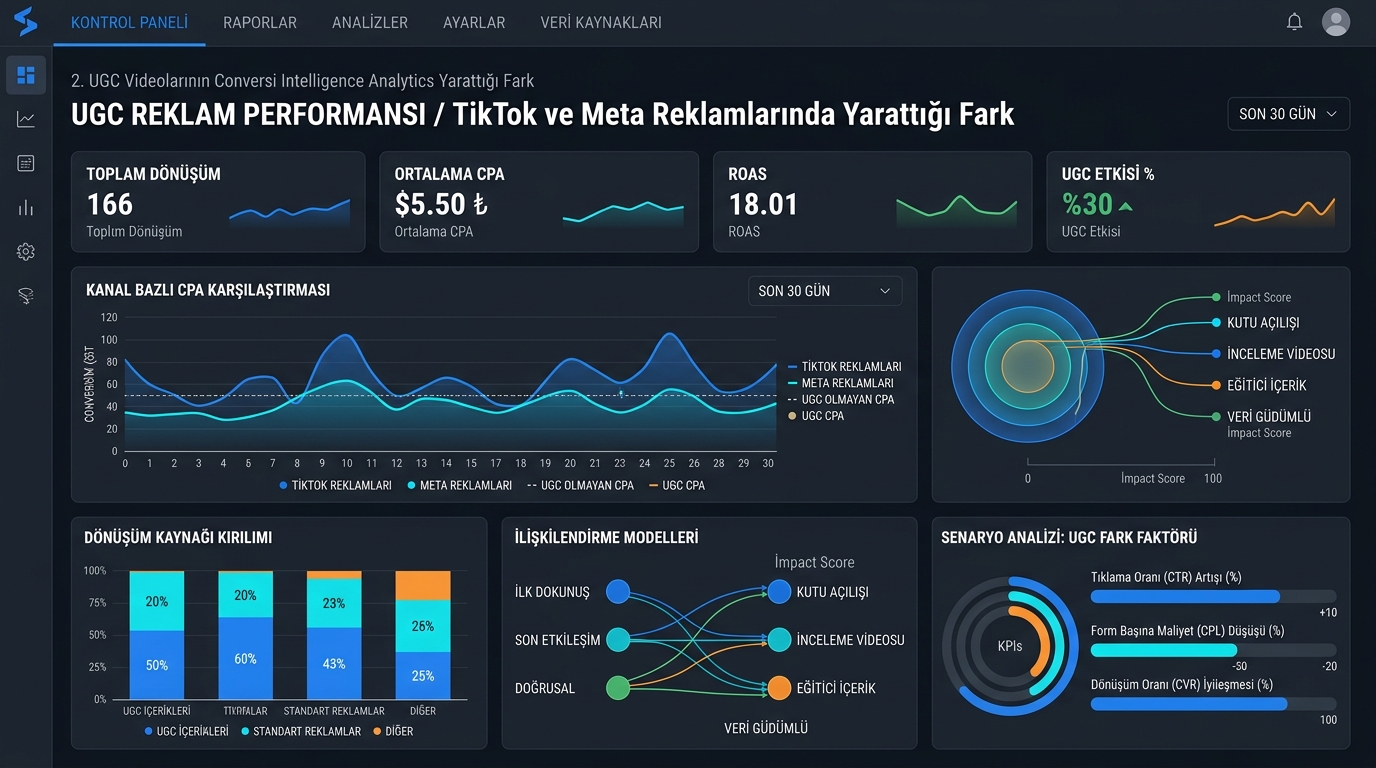The width and height of the screenshot is (1376, 768).
Task: Click the 50% bar segment
Action: [157, 665]
